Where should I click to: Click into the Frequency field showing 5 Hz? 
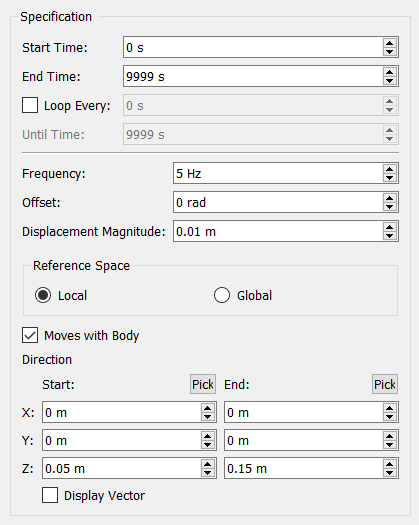(278, 173)
